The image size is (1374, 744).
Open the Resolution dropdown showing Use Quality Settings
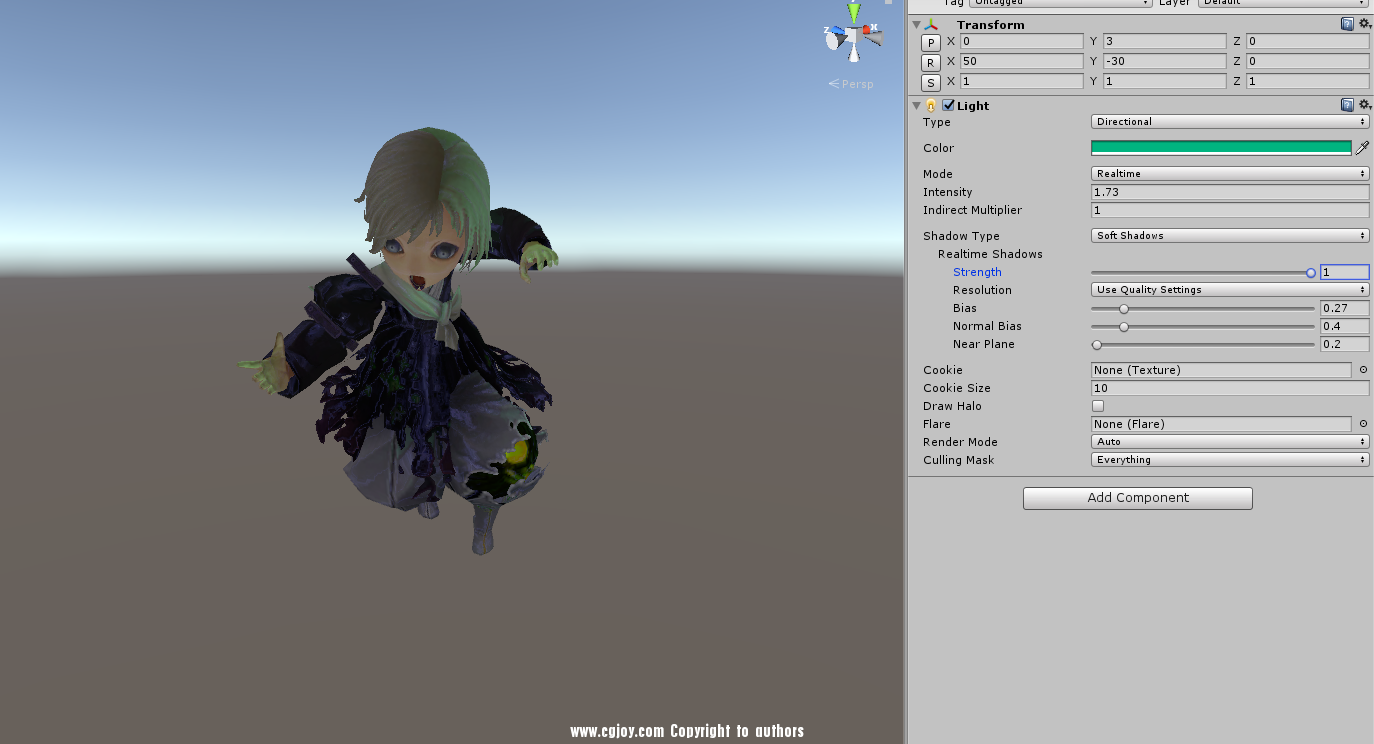pos(1230,290)
